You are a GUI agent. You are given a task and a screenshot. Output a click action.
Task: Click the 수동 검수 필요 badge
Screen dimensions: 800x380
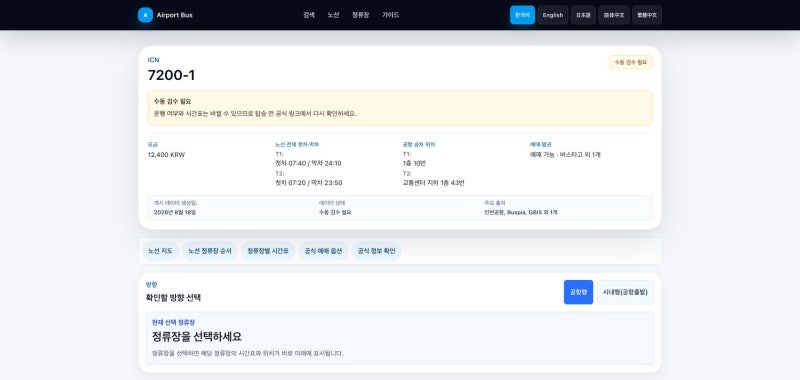pos(631,62)
